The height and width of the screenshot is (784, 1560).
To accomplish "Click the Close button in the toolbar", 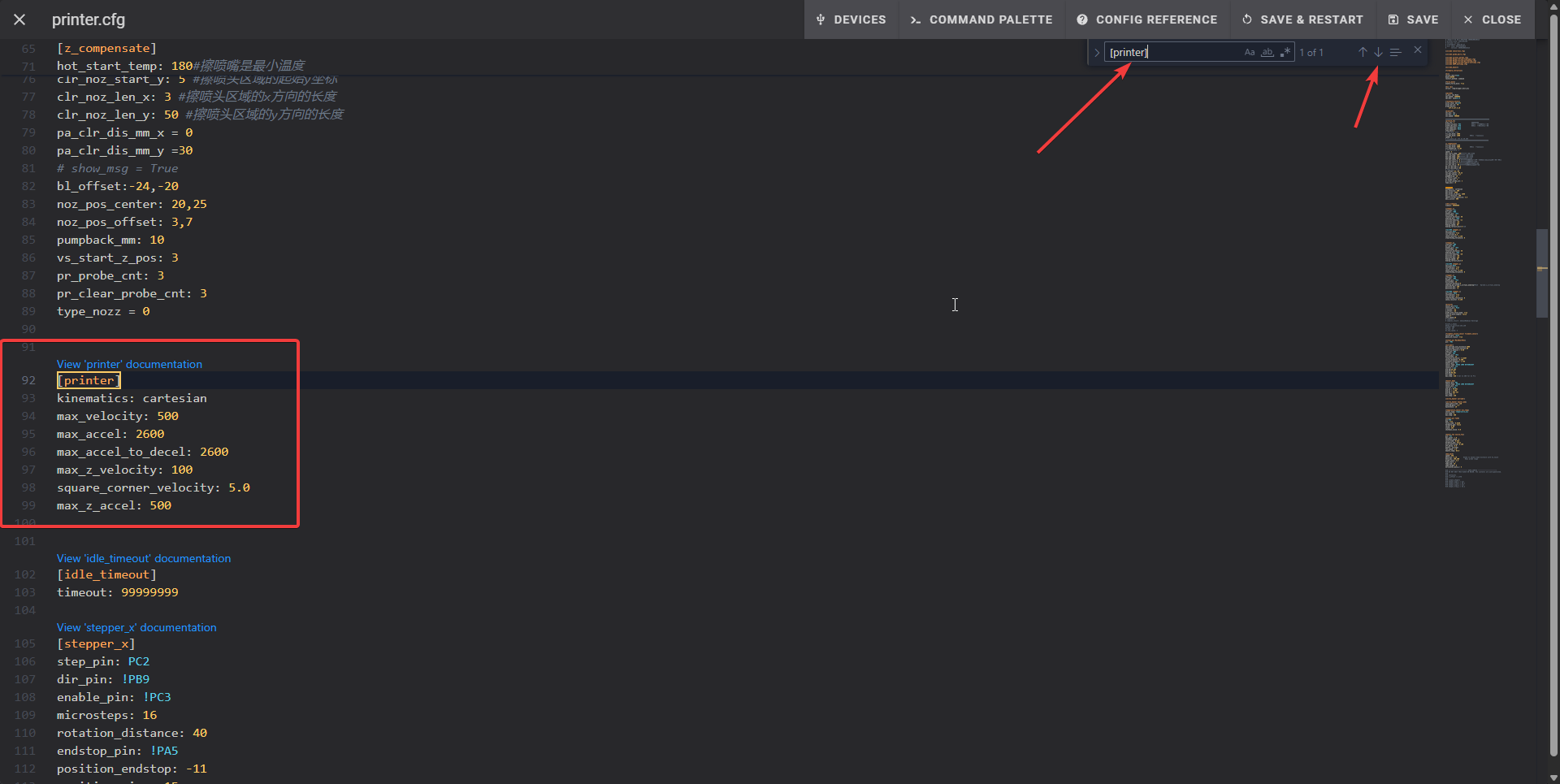I will (1492, 19).
